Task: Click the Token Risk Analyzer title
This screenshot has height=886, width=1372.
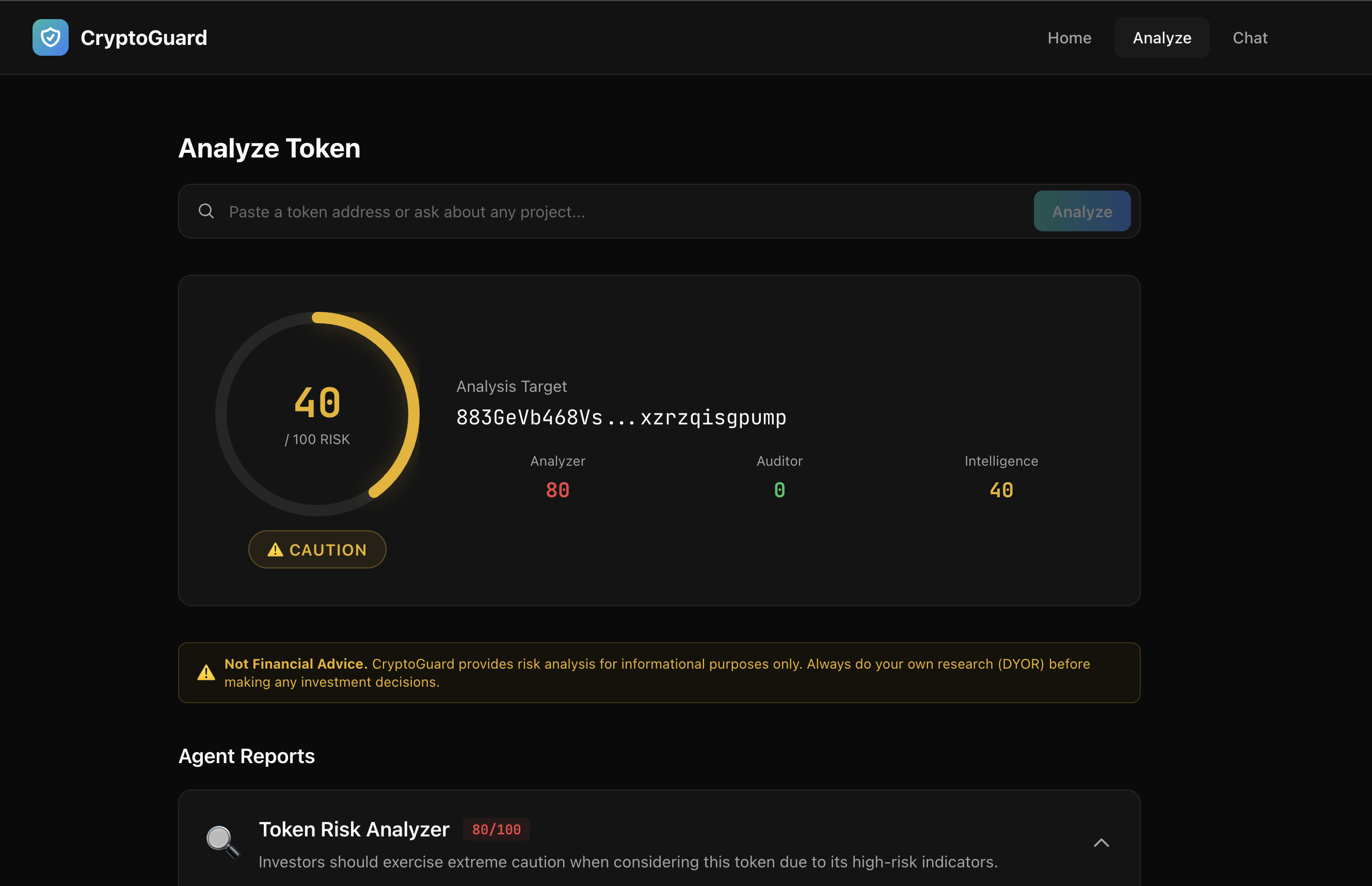Action: pyautogui.click(x=354, y=830)
